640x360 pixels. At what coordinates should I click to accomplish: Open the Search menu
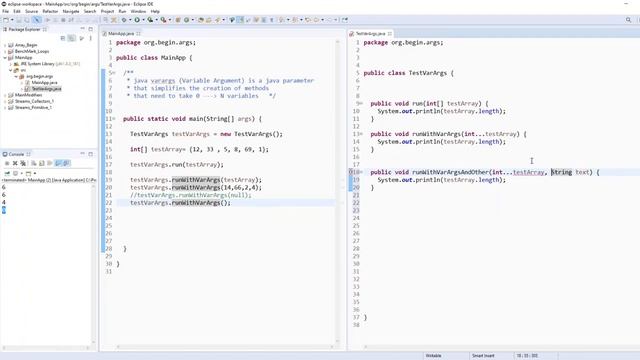coord(90,11)
